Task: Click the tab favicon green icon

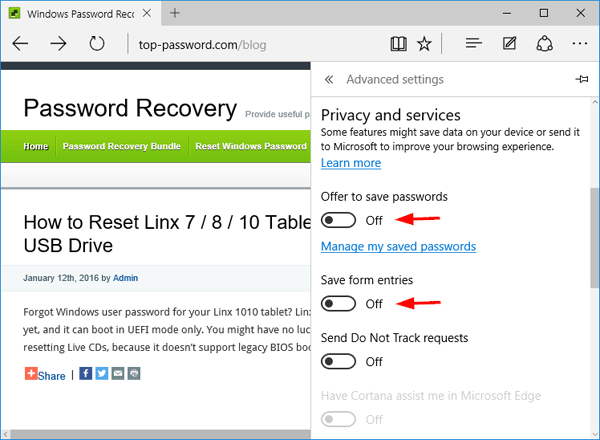Action: tap(15, 13)
